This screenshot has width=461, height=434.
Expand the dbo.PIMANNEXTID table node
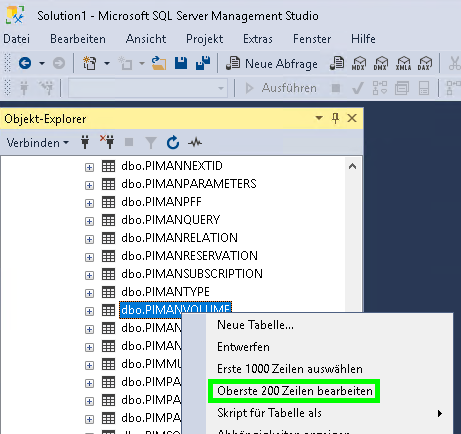(89, 167)
